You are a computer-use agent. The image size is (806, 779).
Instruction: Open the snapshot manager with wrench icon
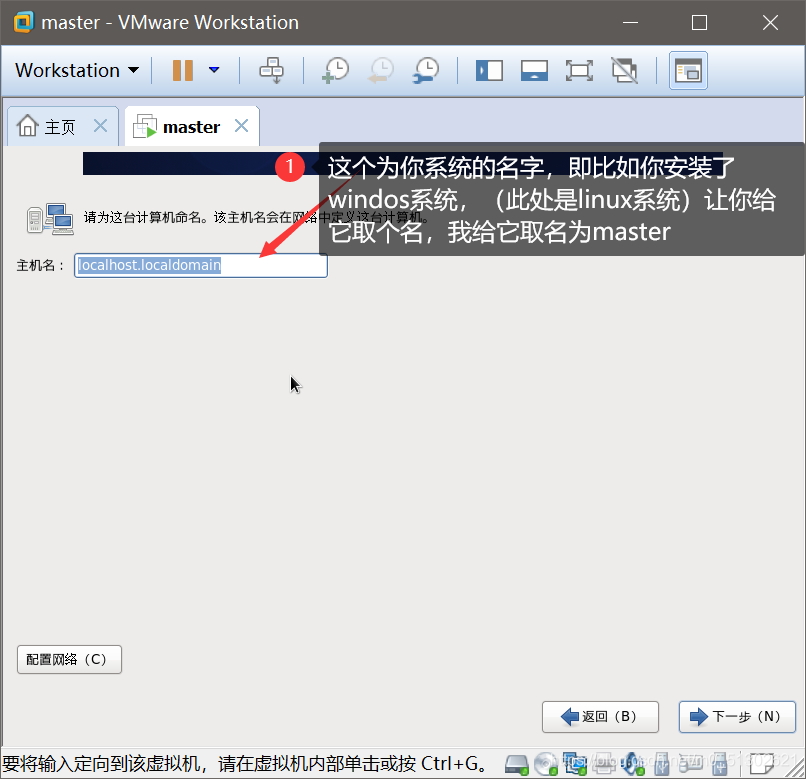(x=426, y=70)
